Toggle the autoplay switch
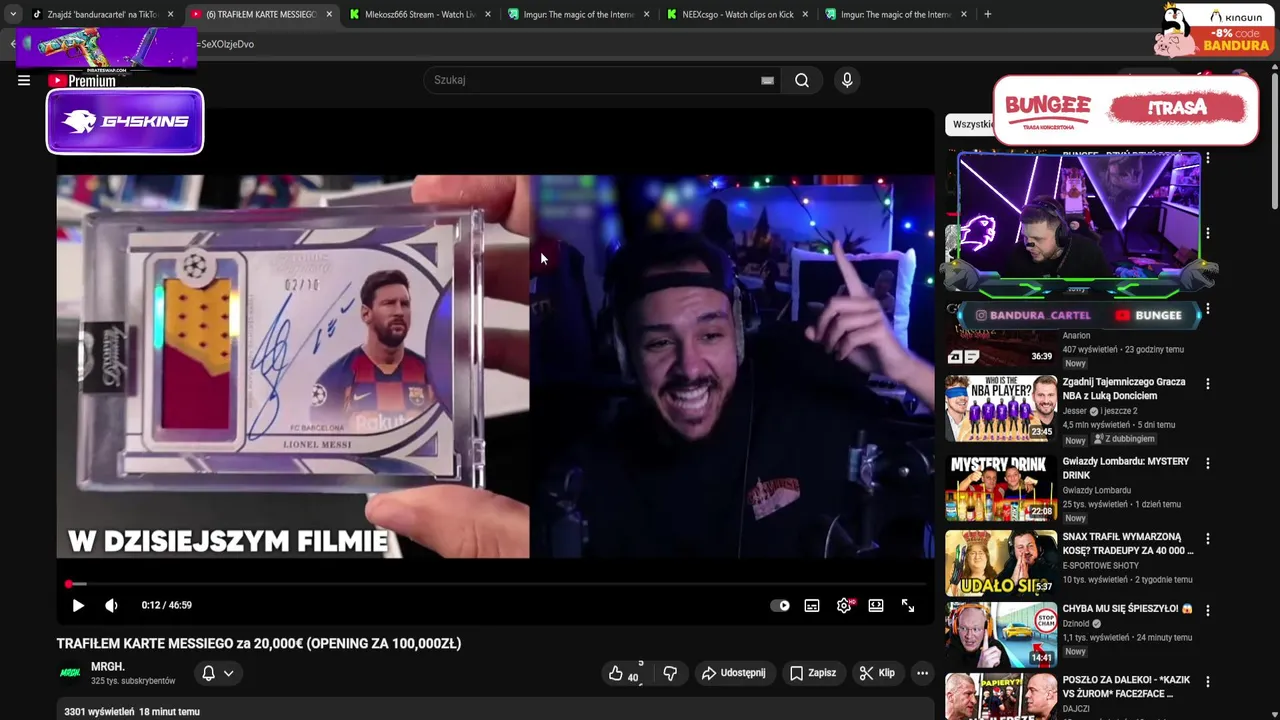The height and width of the screenshot is (720, 1280). click(x=780, y=605)
